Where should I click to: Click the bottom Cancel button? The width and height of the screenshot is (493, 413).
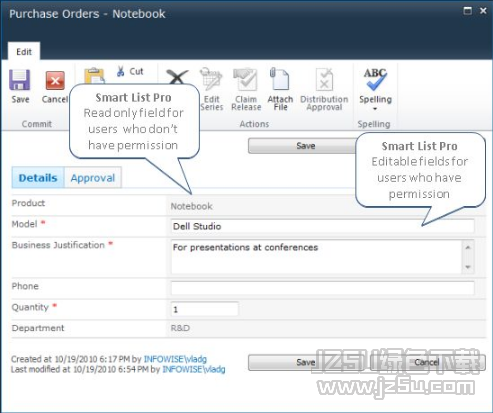pyautogui.click(x=427, y=362)
